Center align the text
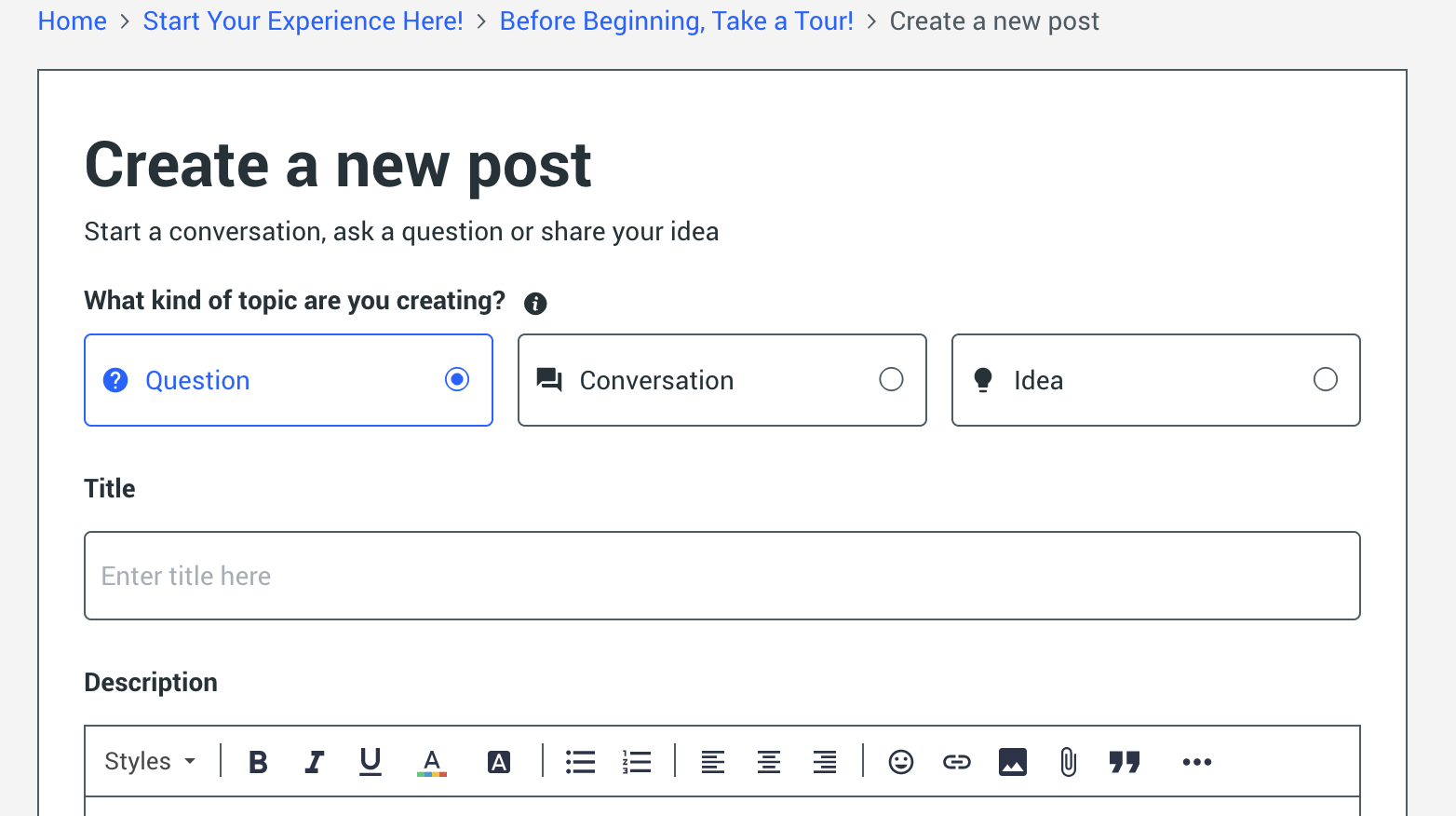The width and height of the screenshot is (1456, 816). 769,762
